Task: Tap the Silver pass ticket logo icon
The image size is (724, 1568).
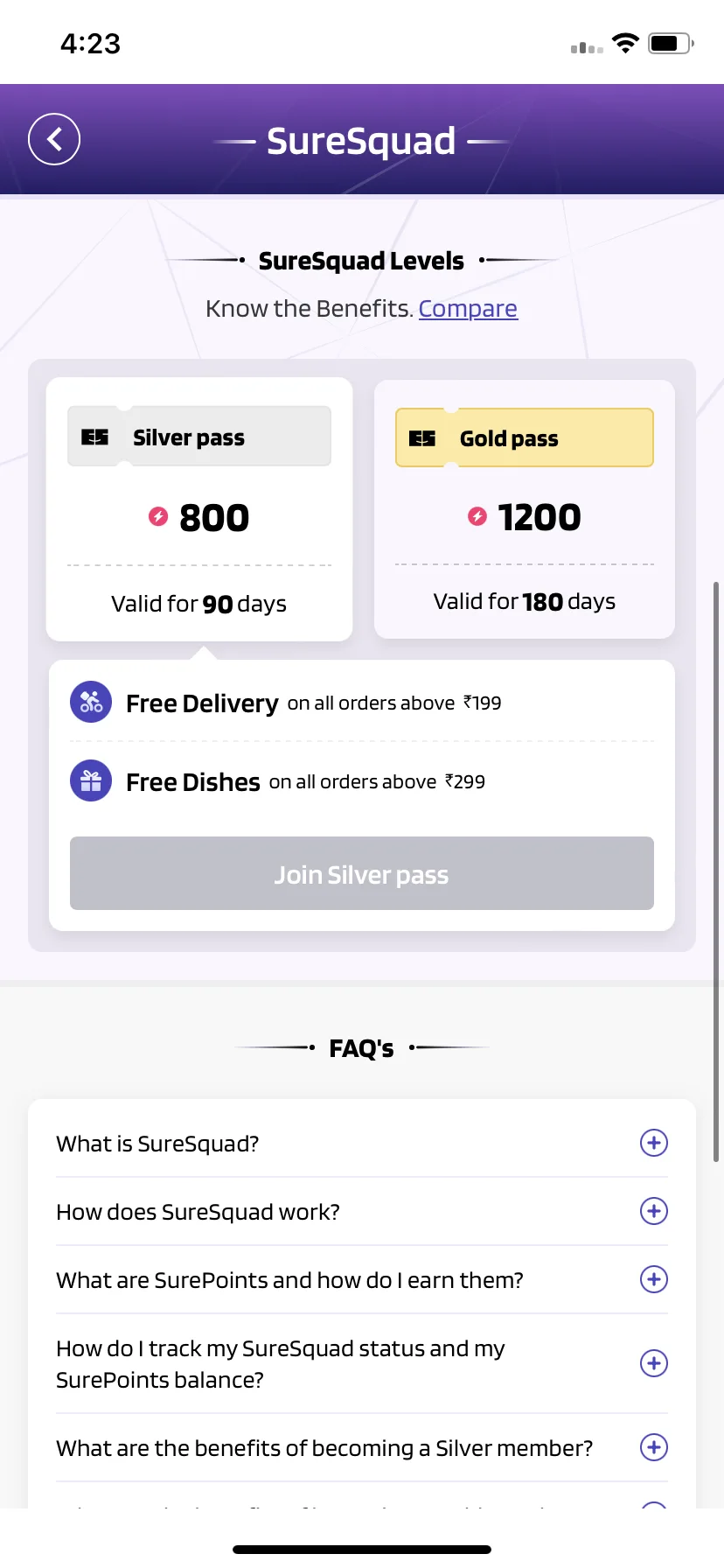Action: coord(94,437)
